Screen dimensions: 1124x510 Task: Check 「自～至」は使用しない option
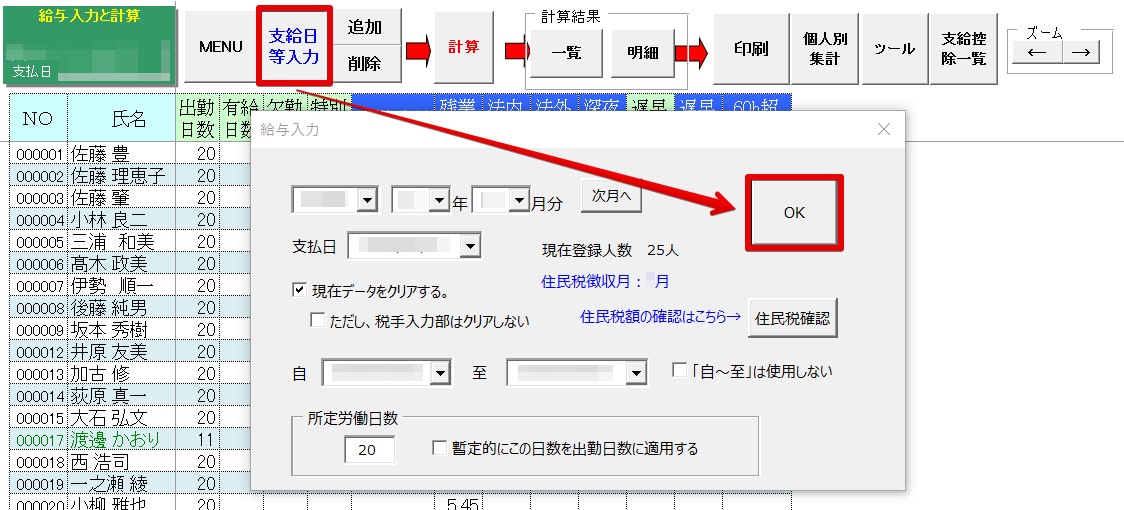[680, 371]
